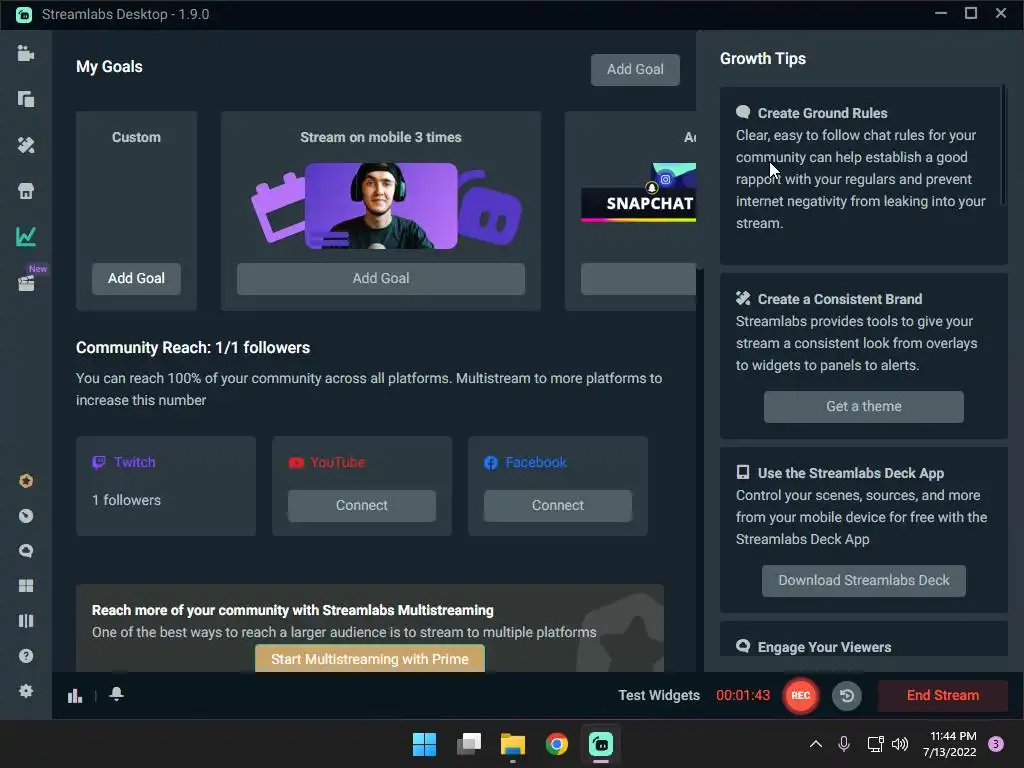Screen dimensions: 1024x768
Task: Click the YouTube logo icon
Action: [x=296, y=463]
